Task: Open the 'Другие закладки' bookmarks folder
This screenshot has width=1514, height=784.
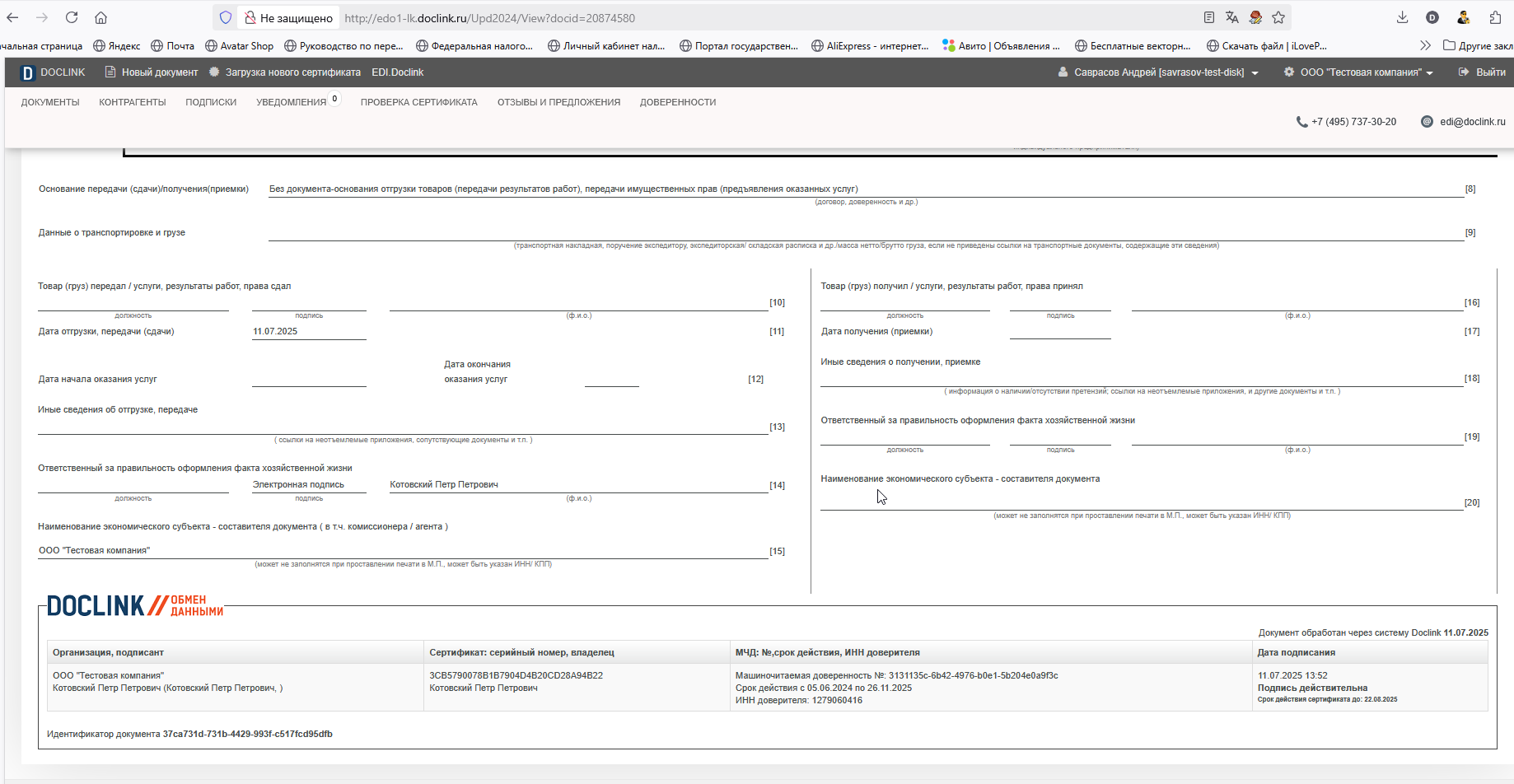Action: click(1478, 46)
